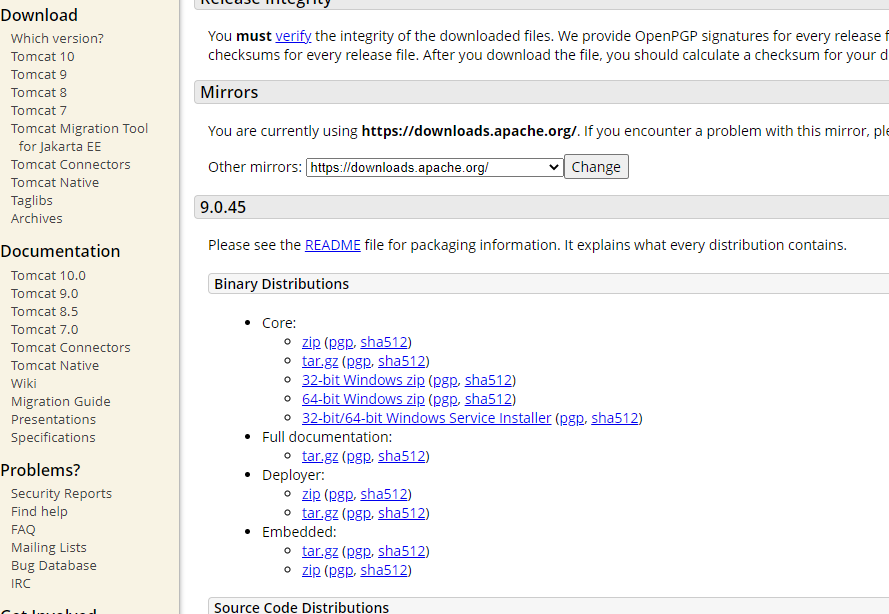The width and height of the screenshot is (889, 614).
Task: Open sha512 for Embedded tar.gz
Action: [401, 551]
